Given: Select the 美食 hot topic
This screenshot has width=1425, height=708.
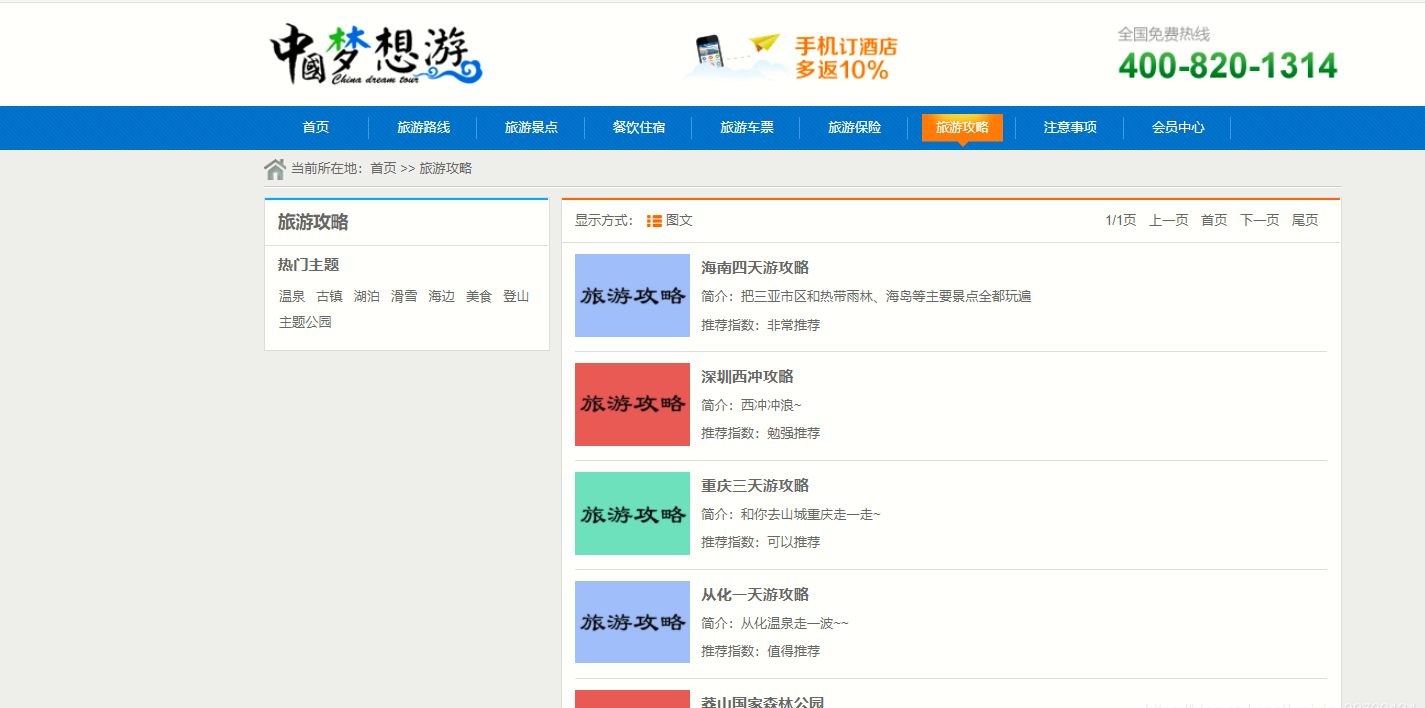Looking at the screenshot, I should 479,297.
